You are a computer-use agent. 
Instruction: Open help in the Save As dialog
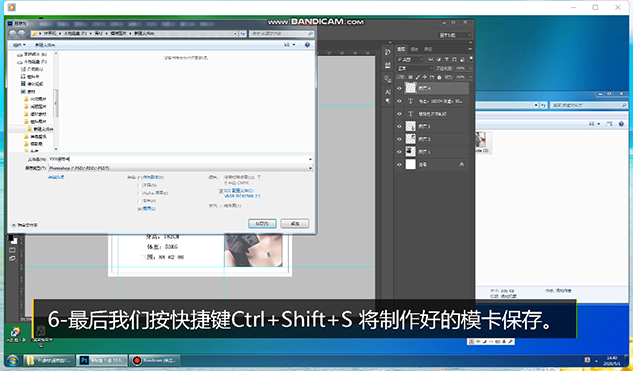pyautogui.click(x=307, y=45)
